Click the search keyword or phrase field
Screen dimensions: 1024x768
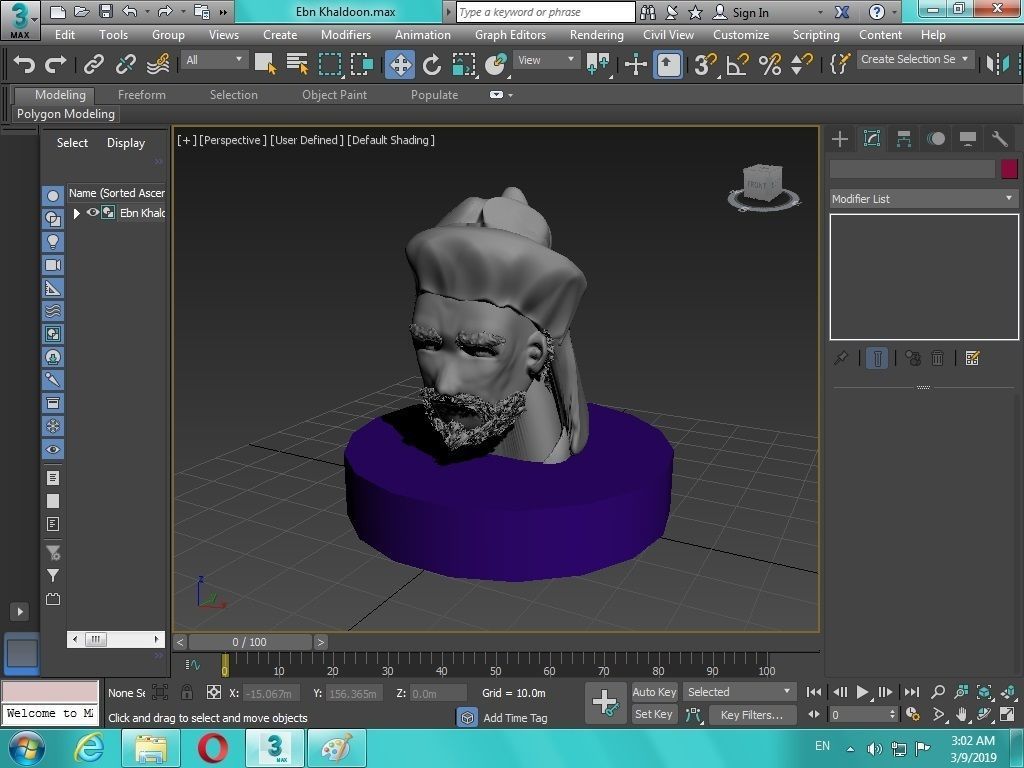pyautogui.click(x=545, y=12)
